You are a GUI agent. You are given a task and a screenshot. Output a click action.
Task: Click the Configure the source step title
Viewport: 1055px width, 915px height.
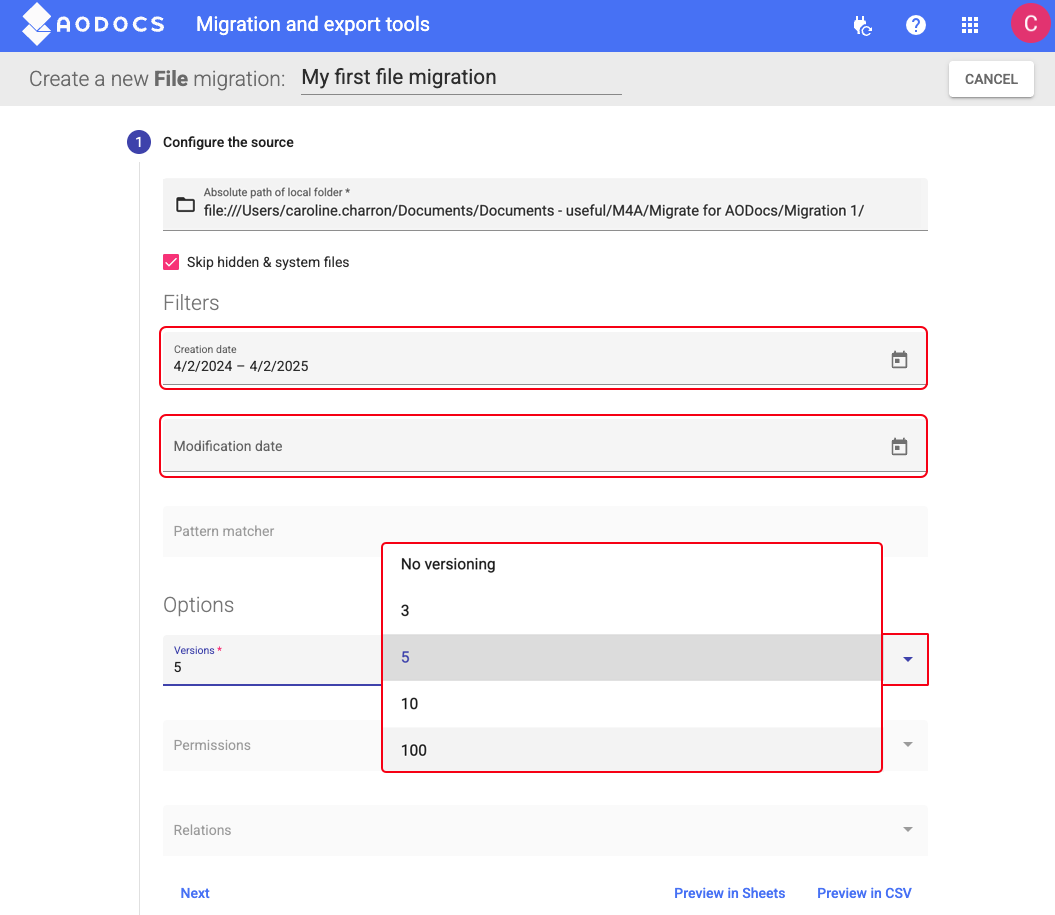tap(228, 143)
